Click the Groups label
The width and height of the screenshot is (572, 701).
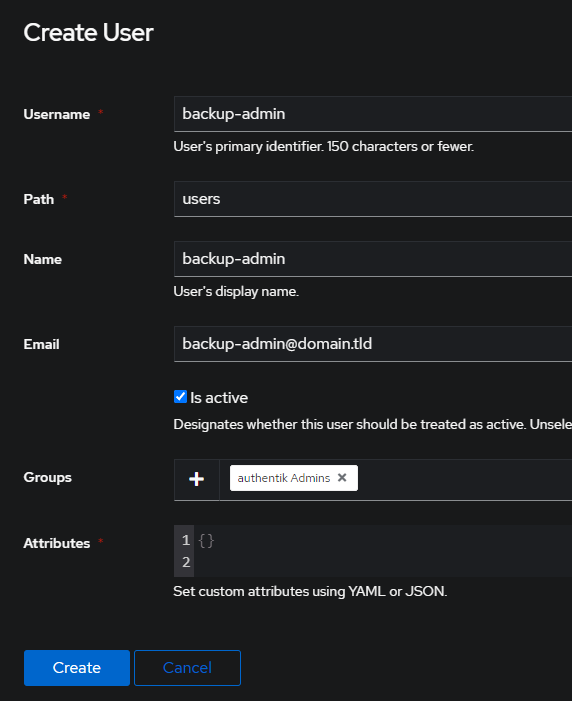(47, 477)
